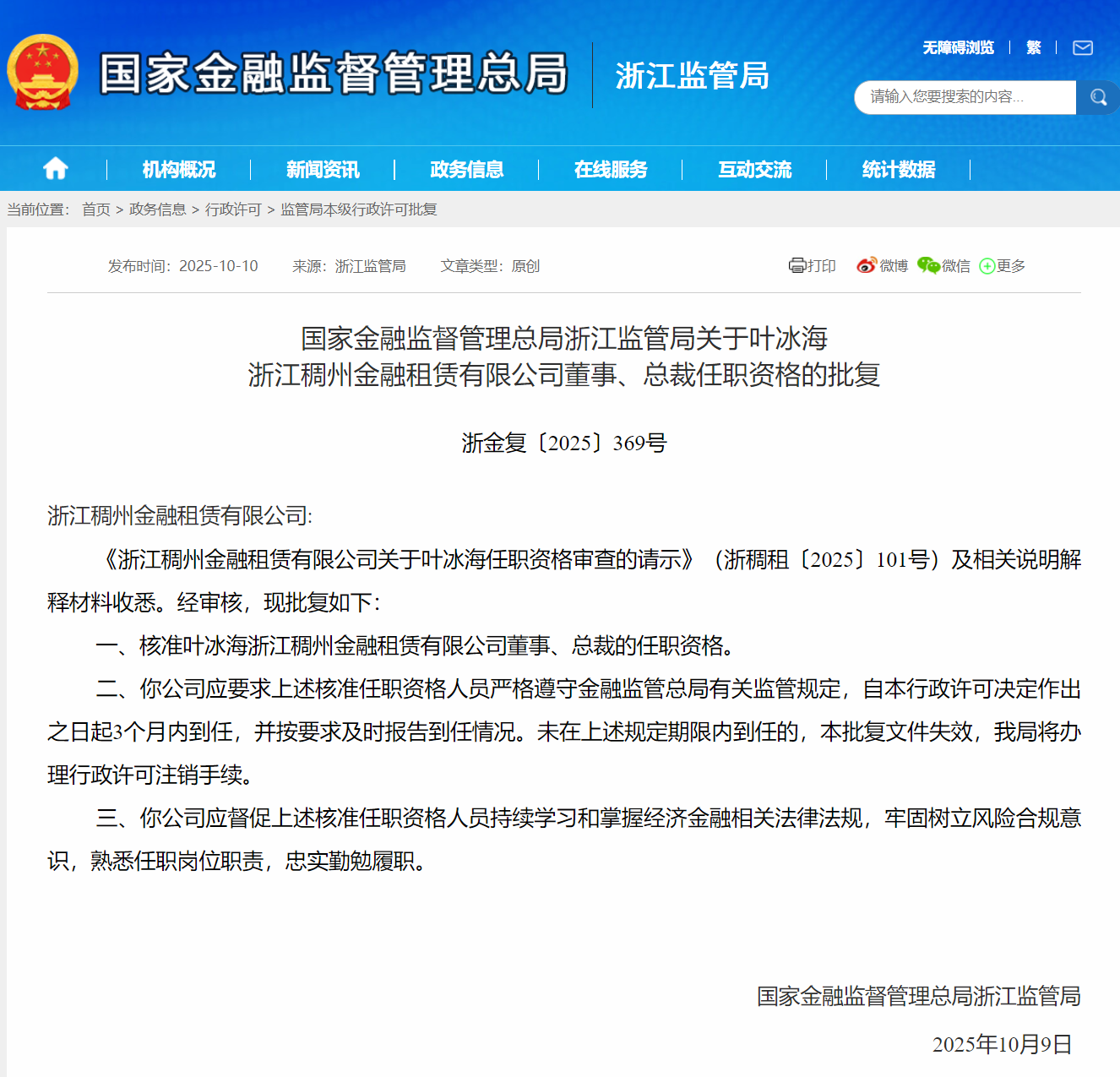Screen dimensions: 1120x1077
Task: Click the national emblem logo
Action: tap(42, 73)
